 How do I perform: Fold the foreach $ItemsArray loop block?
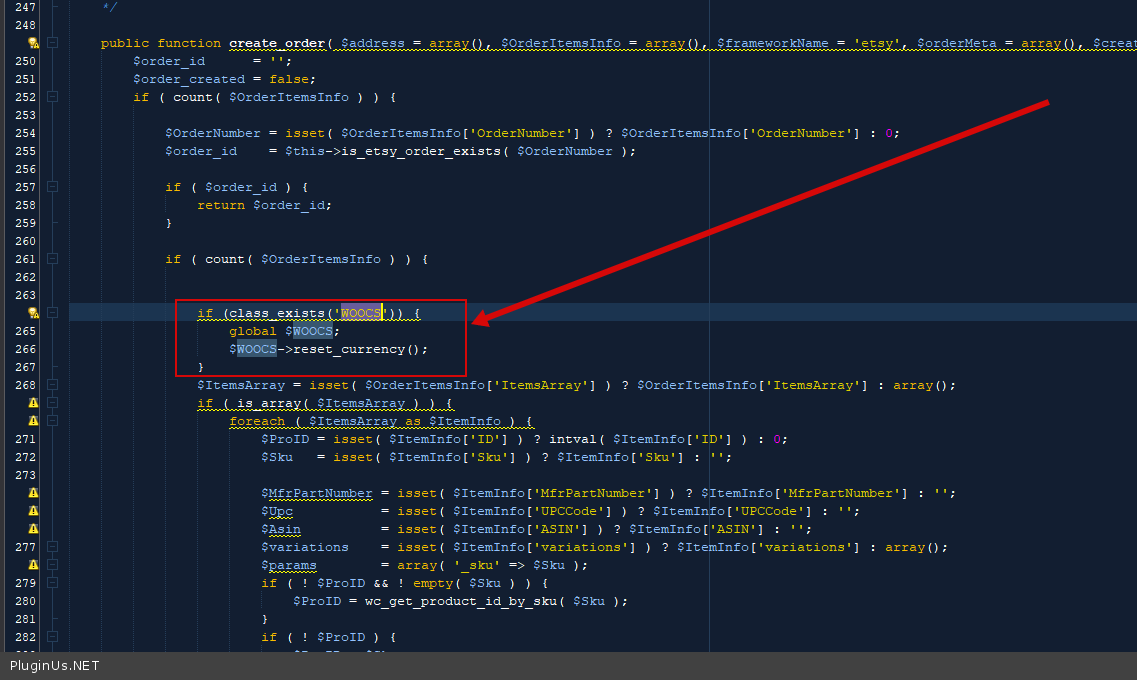[52, 421]
